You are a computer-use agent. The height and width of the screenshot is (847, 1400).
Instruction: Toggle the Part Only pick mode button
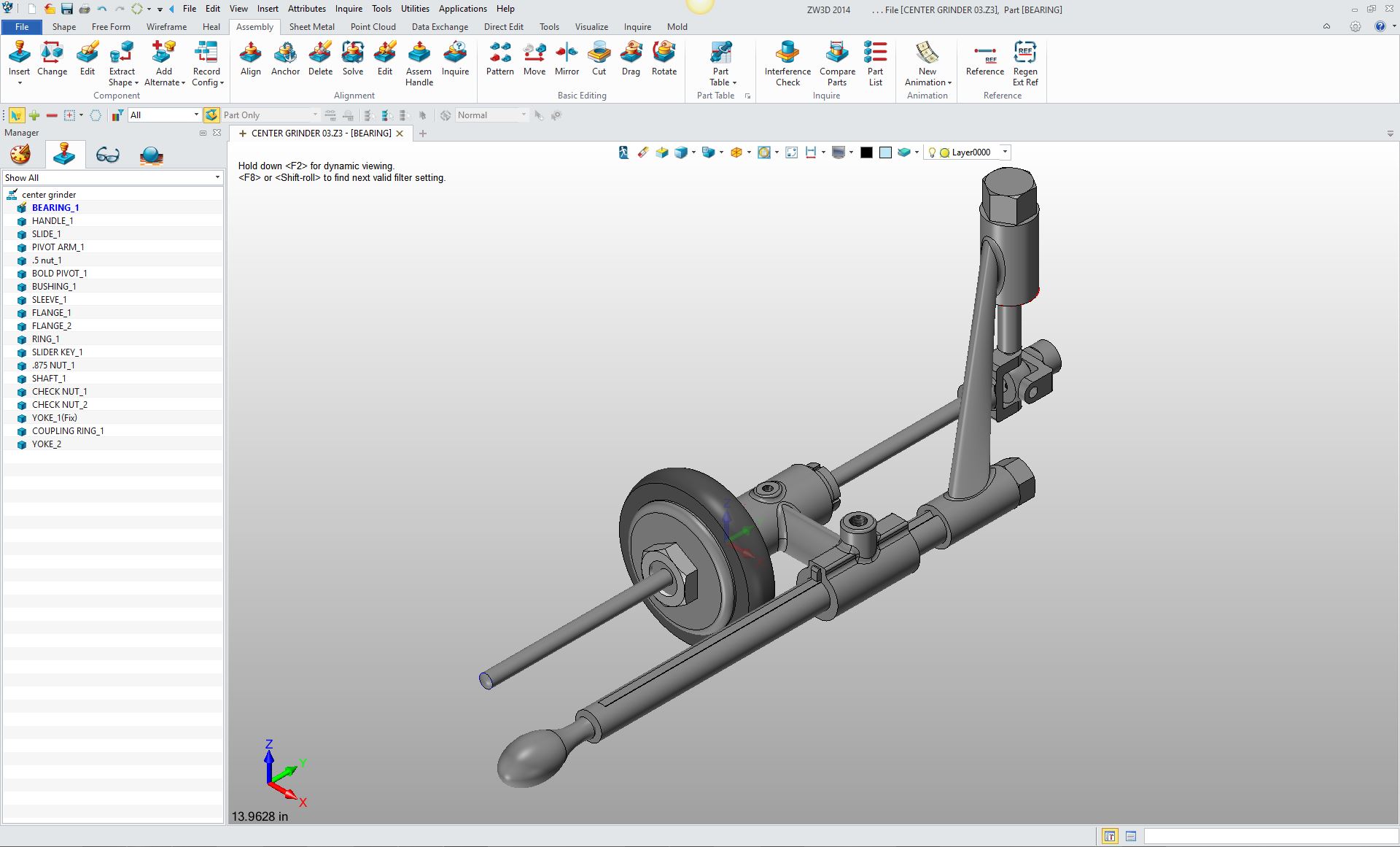pyautogui.click(x=211, y=115)
